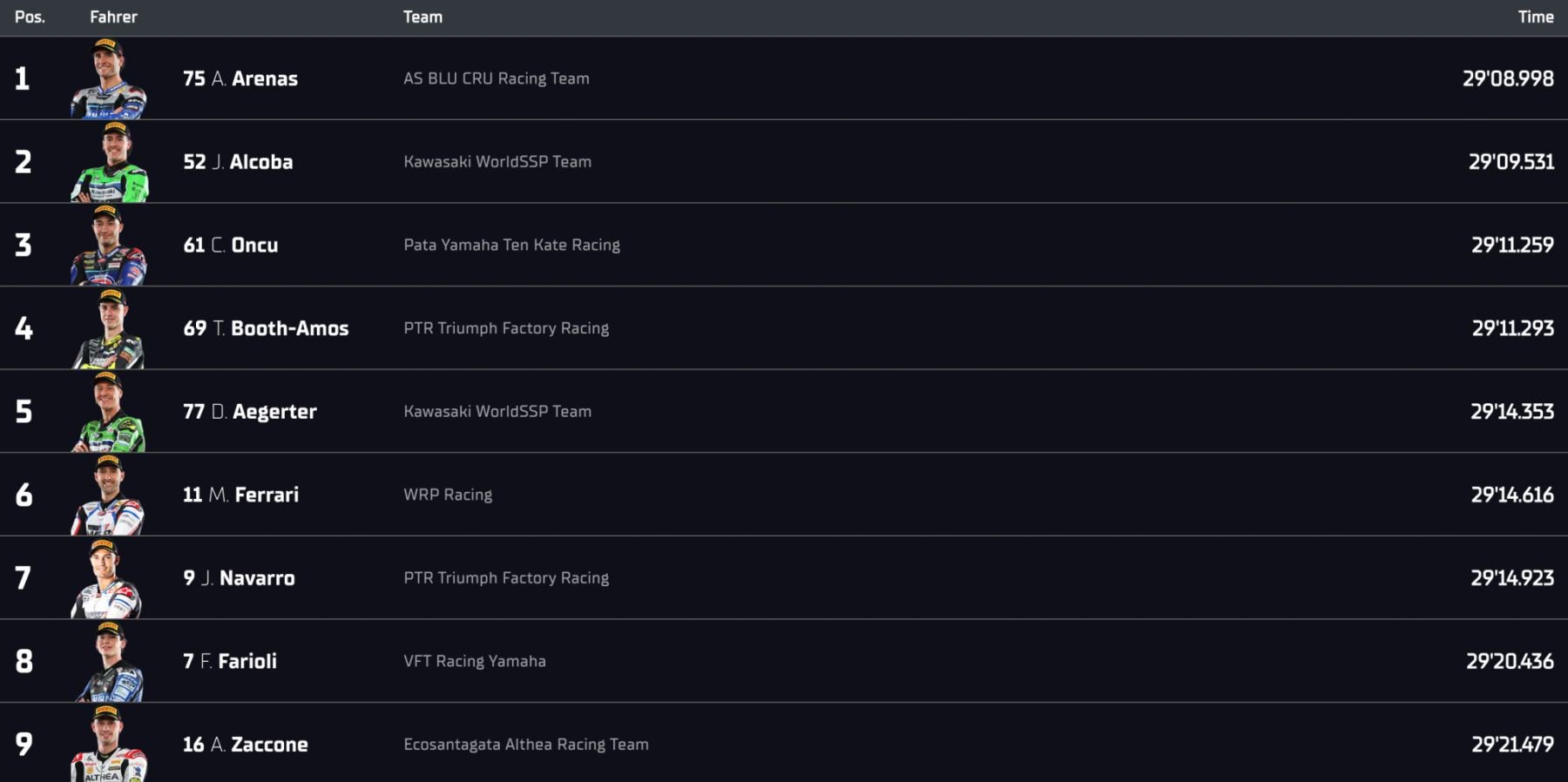Select time 29'08.998
This screenshot has height=782, width=1568.
[1508, 78]
